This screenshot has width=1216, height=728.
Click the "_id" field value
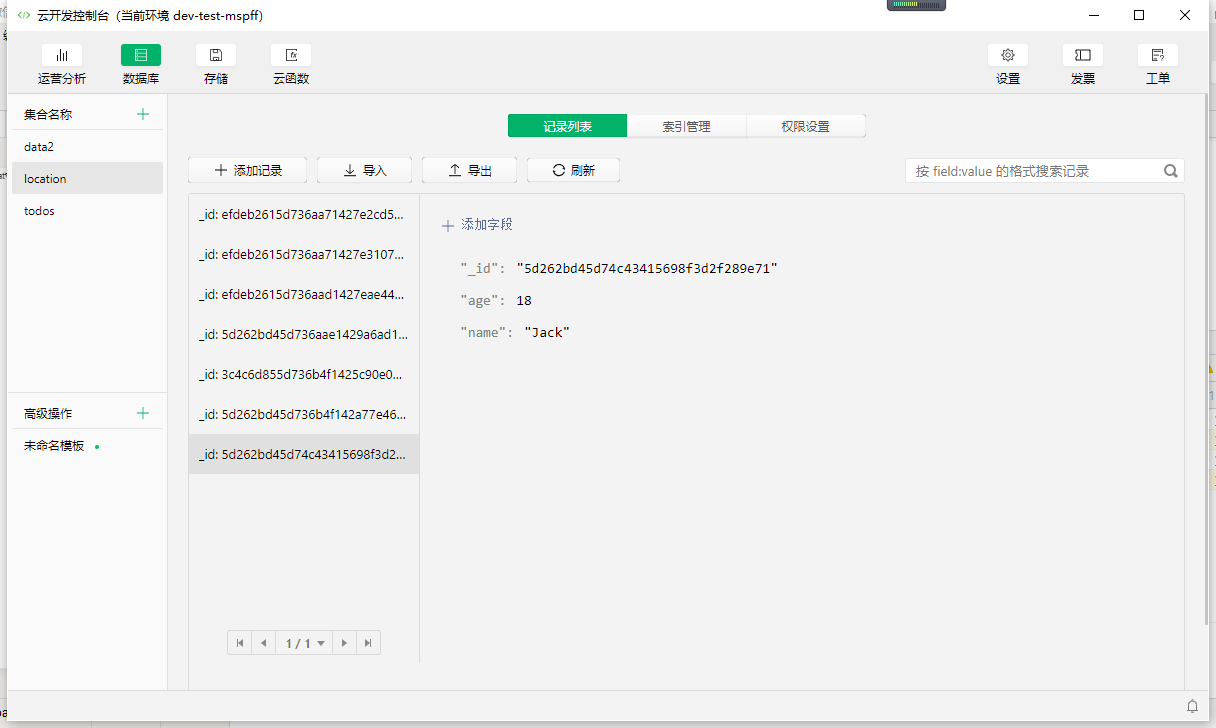[647, 269]
